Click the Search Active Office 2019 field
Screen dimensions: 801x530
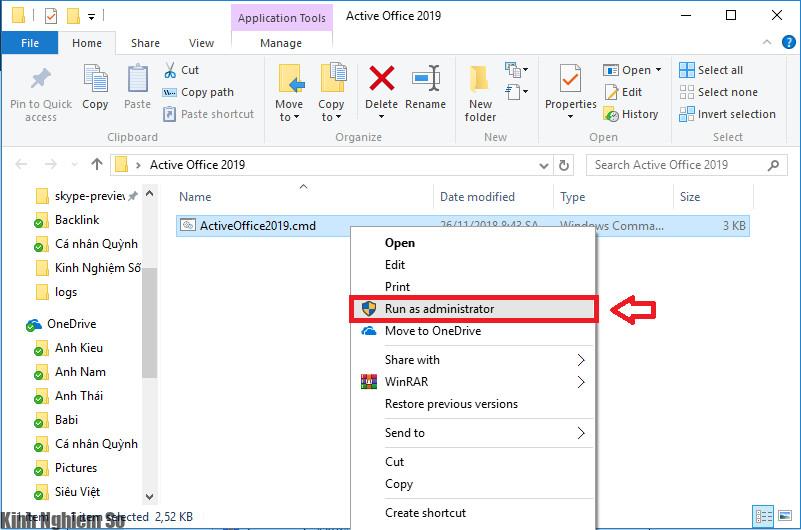click(686, 165)
